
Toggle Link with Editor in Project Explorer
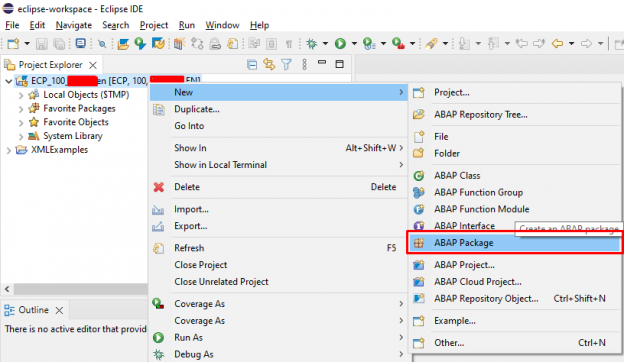(269, 64)
